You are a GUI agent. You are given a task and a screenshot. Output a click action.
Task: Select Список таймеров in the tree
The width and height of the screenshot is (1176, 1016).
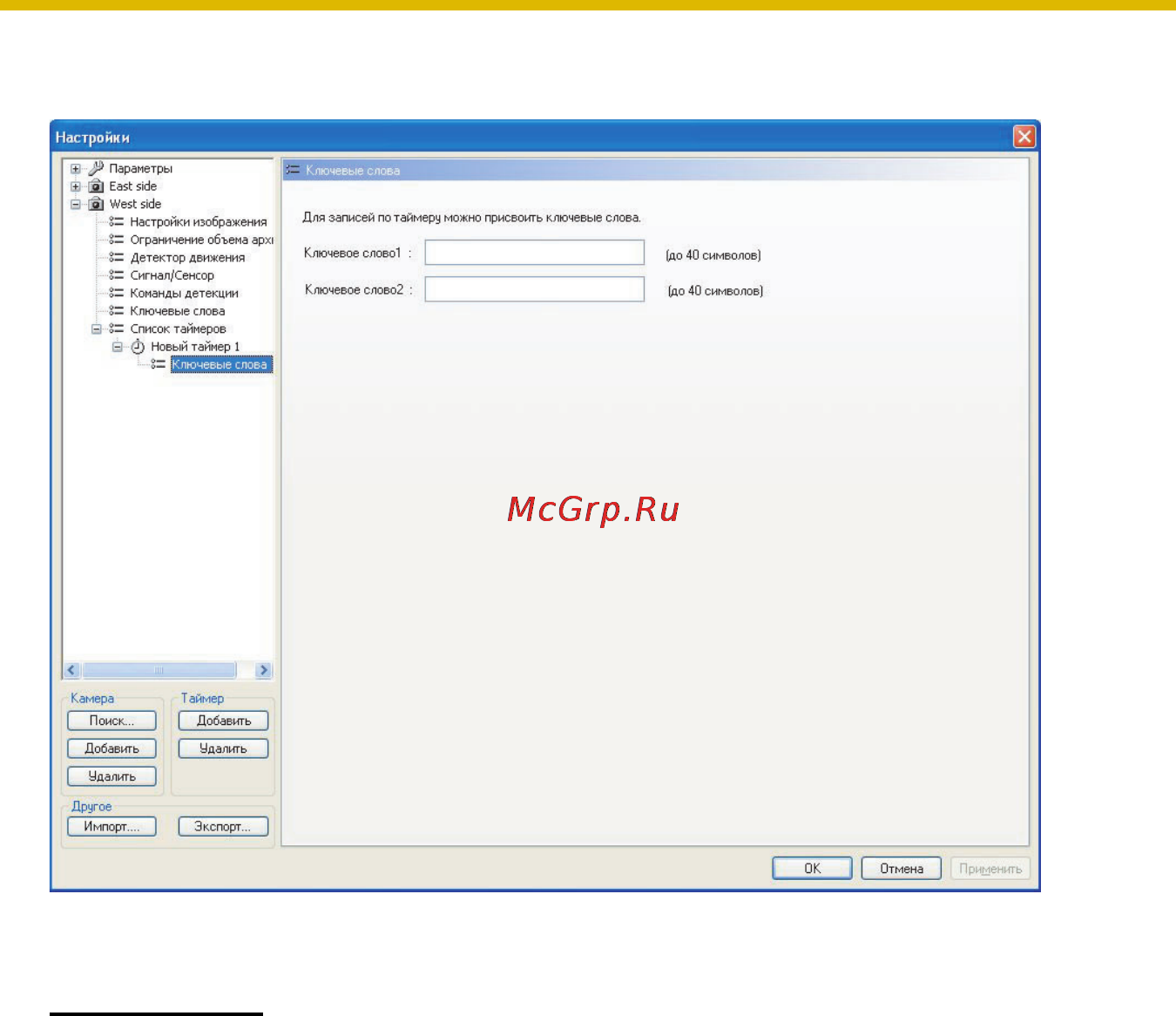178,329
